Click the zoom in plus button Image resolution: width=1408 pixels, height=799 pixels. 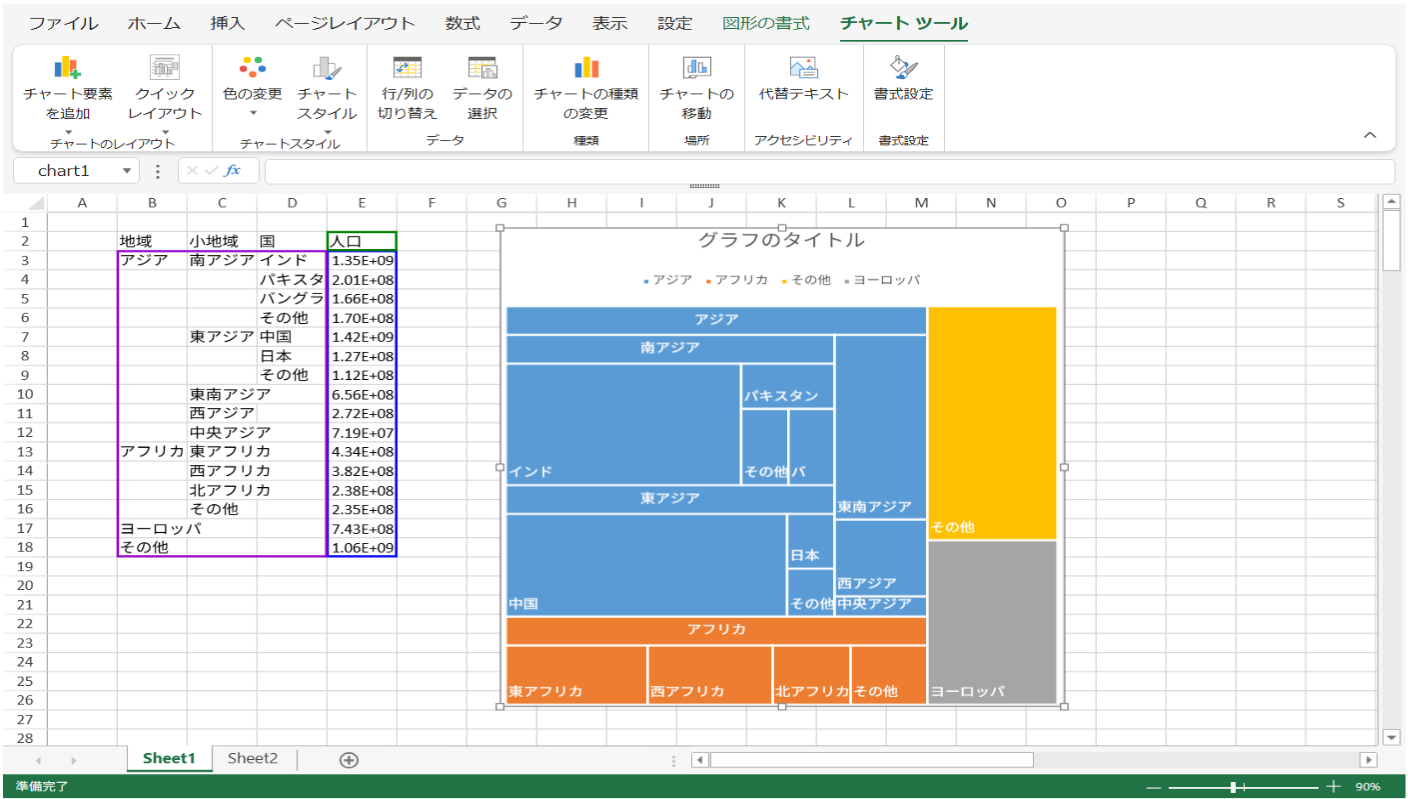(x=1333, y=787)
